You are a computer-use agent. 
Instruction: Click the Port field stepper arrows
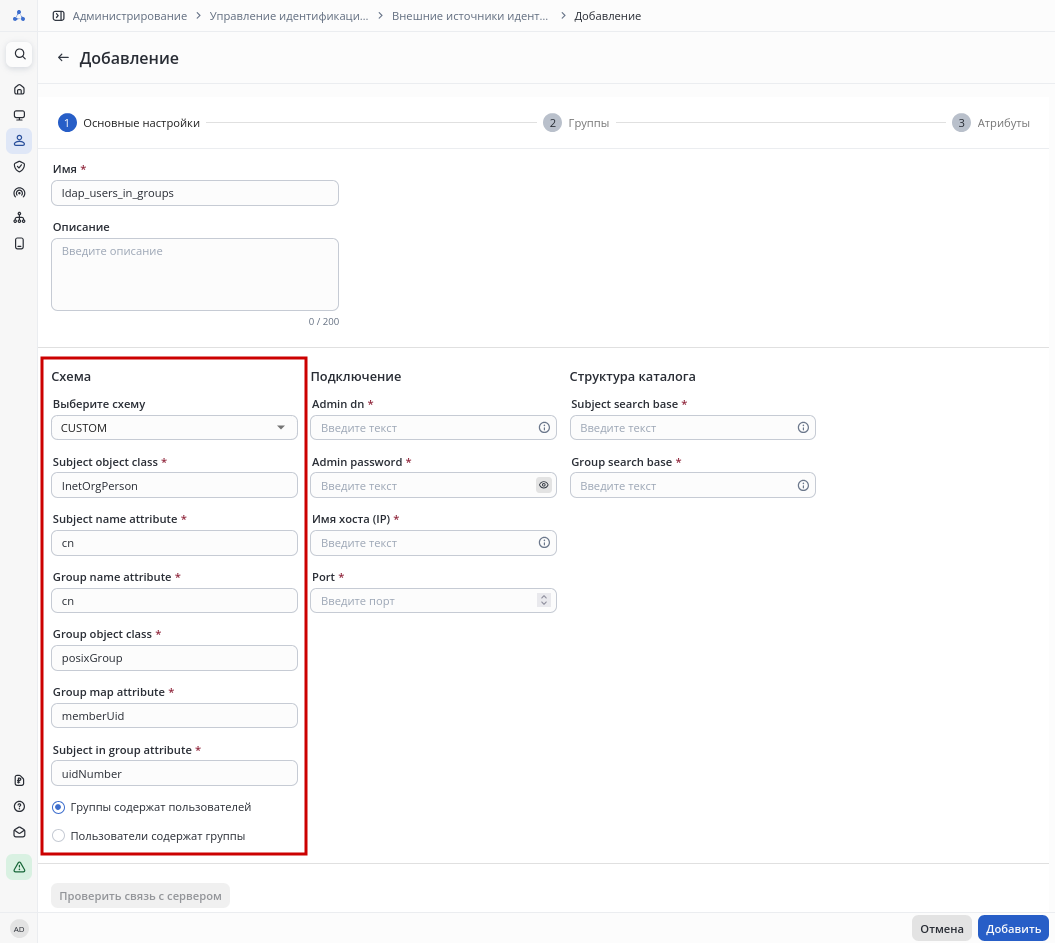544,600
